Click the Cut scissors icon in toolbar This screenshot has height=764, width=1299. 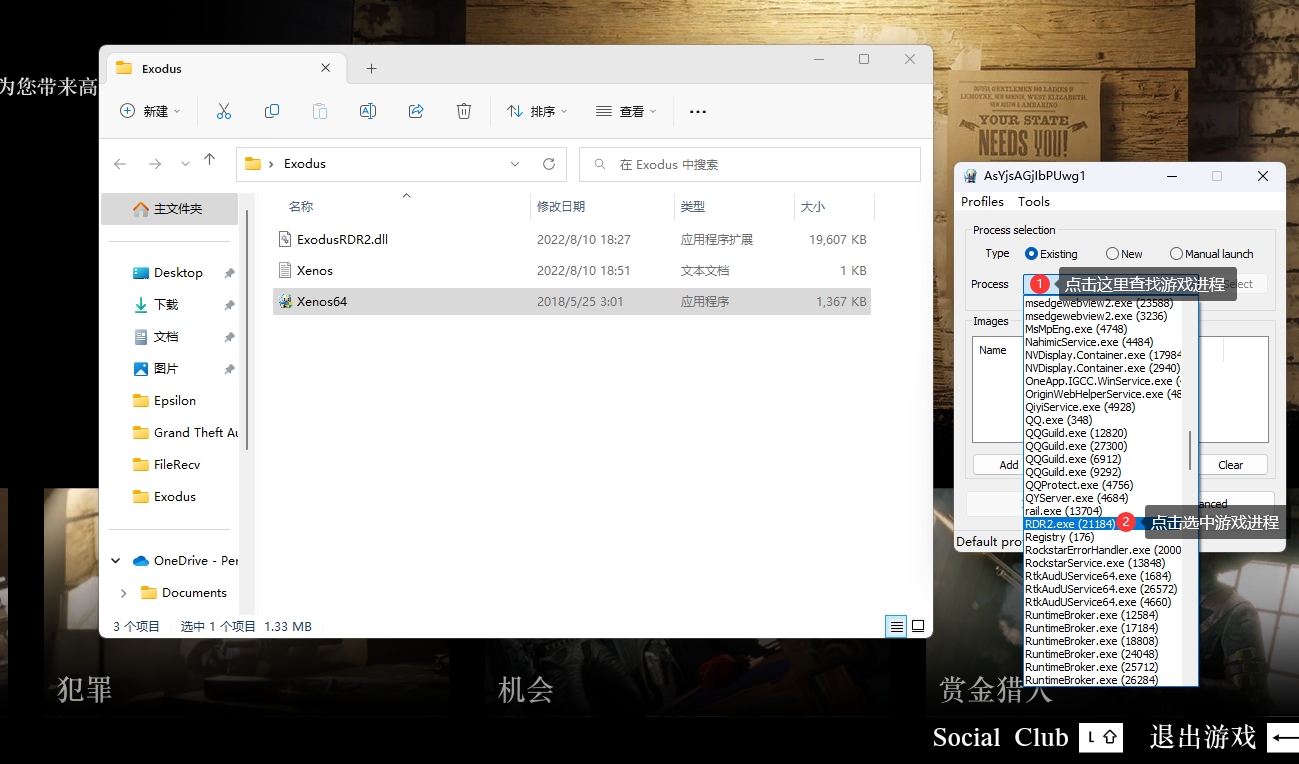(224, 111)
